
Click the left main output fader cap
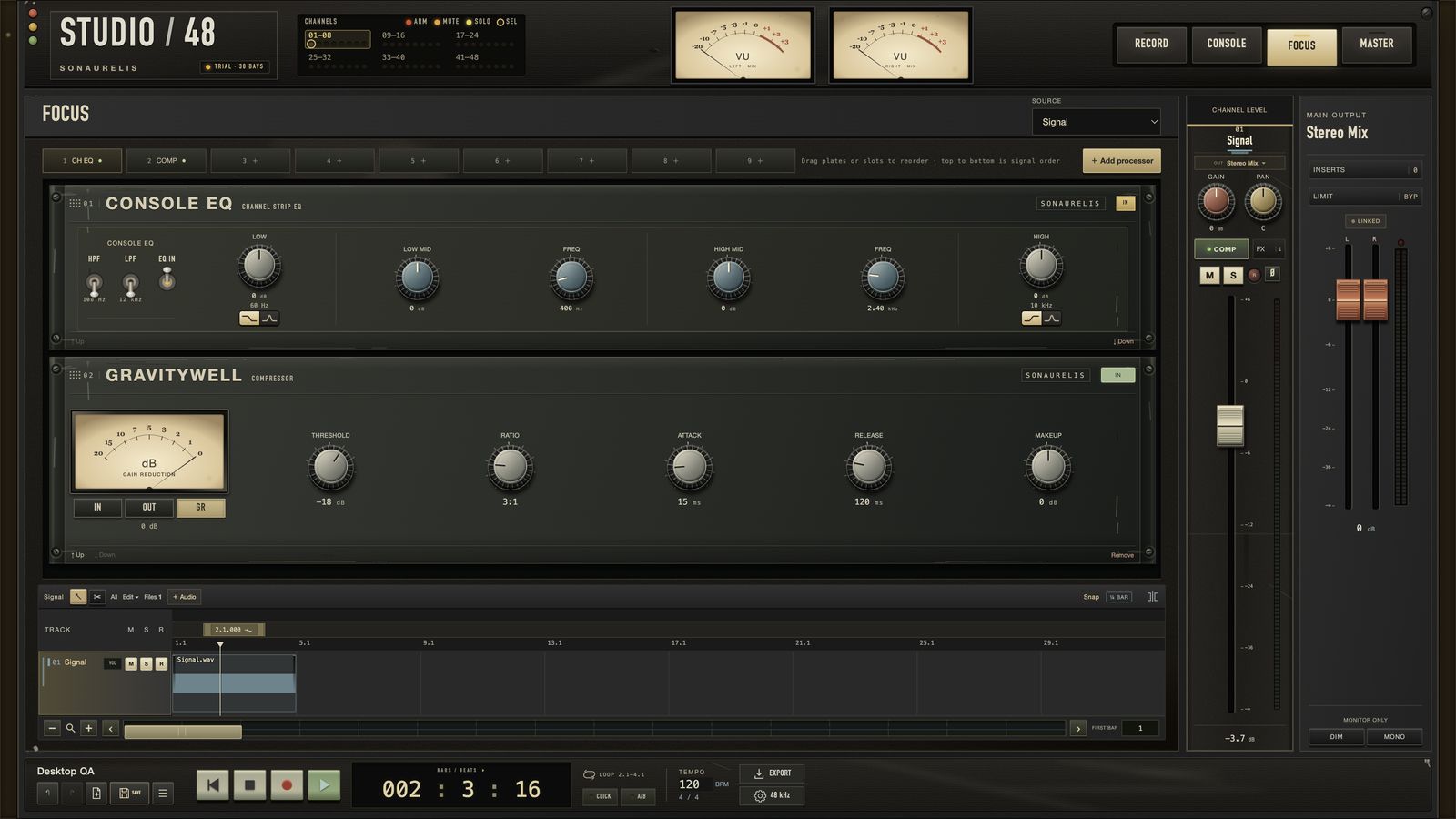tap(1348, 299)
